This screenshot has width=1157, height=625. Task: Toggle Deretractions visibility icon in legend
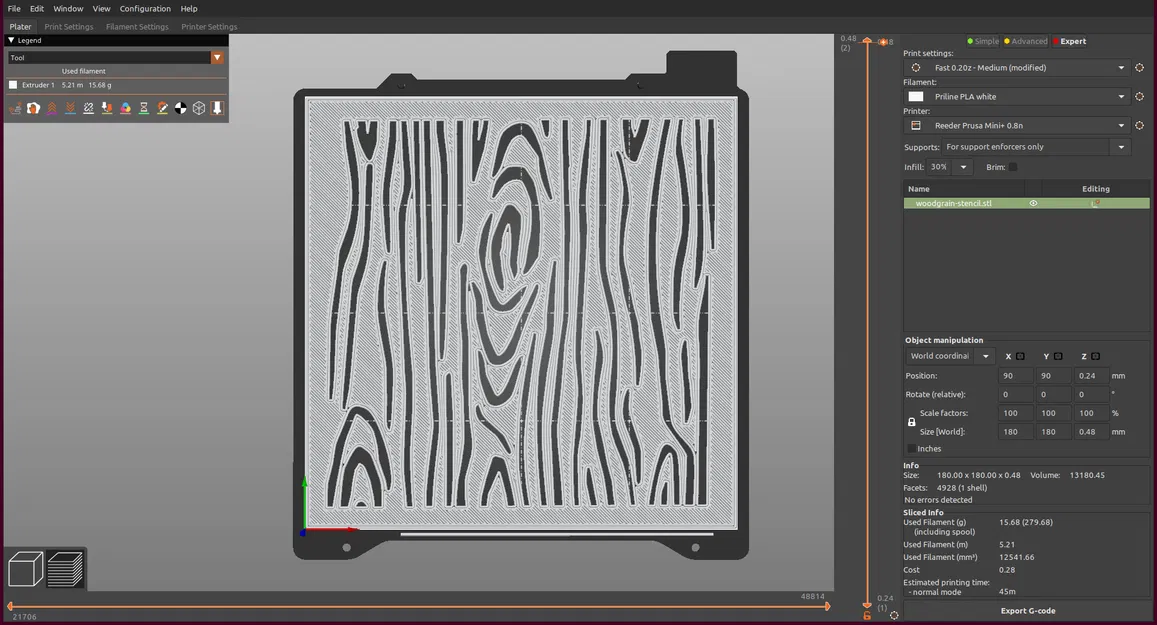click(x=70, y=108)
